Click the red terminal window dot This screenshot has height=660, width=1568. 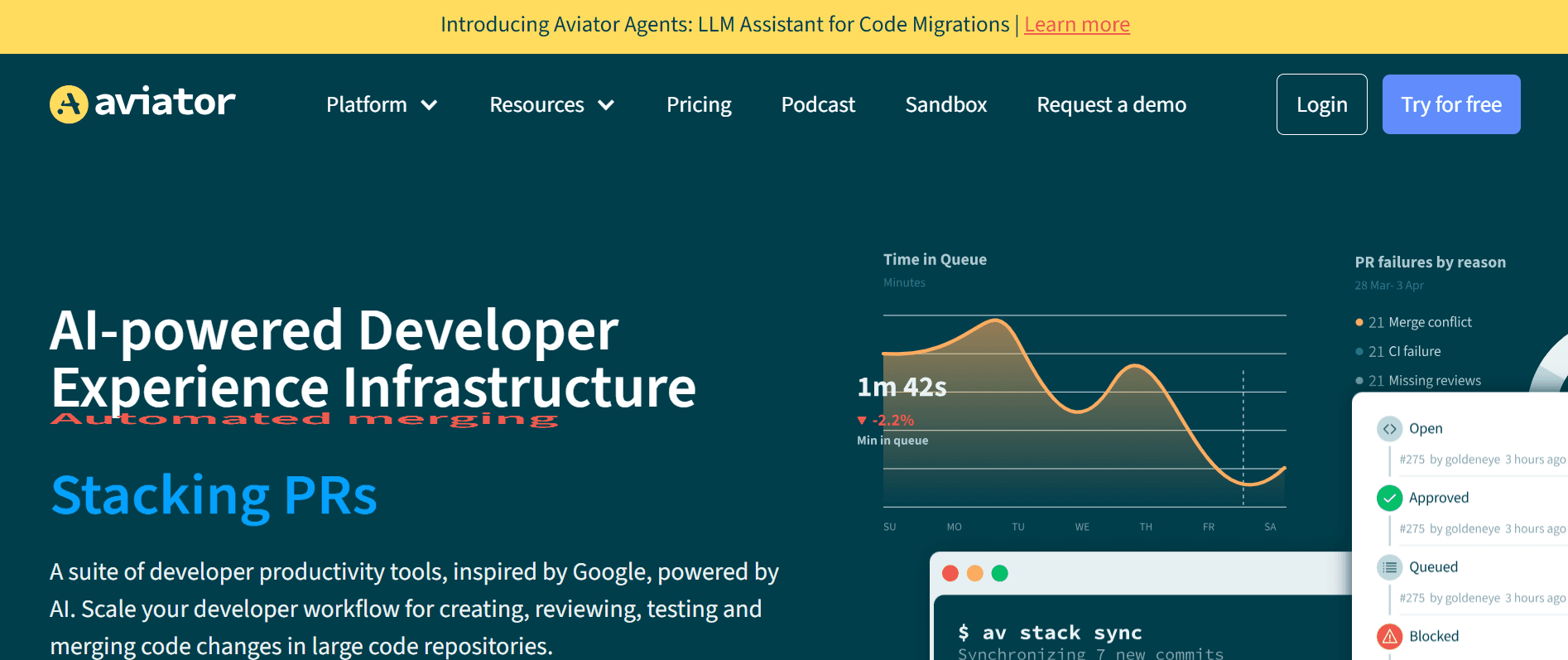[x=950, y=573]
